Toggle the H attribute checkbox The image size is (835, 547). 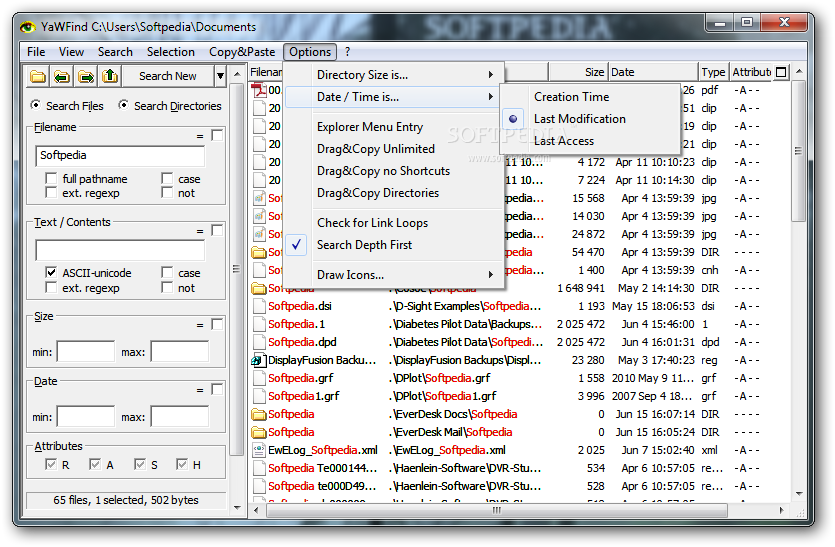click(x=182, y=464)
